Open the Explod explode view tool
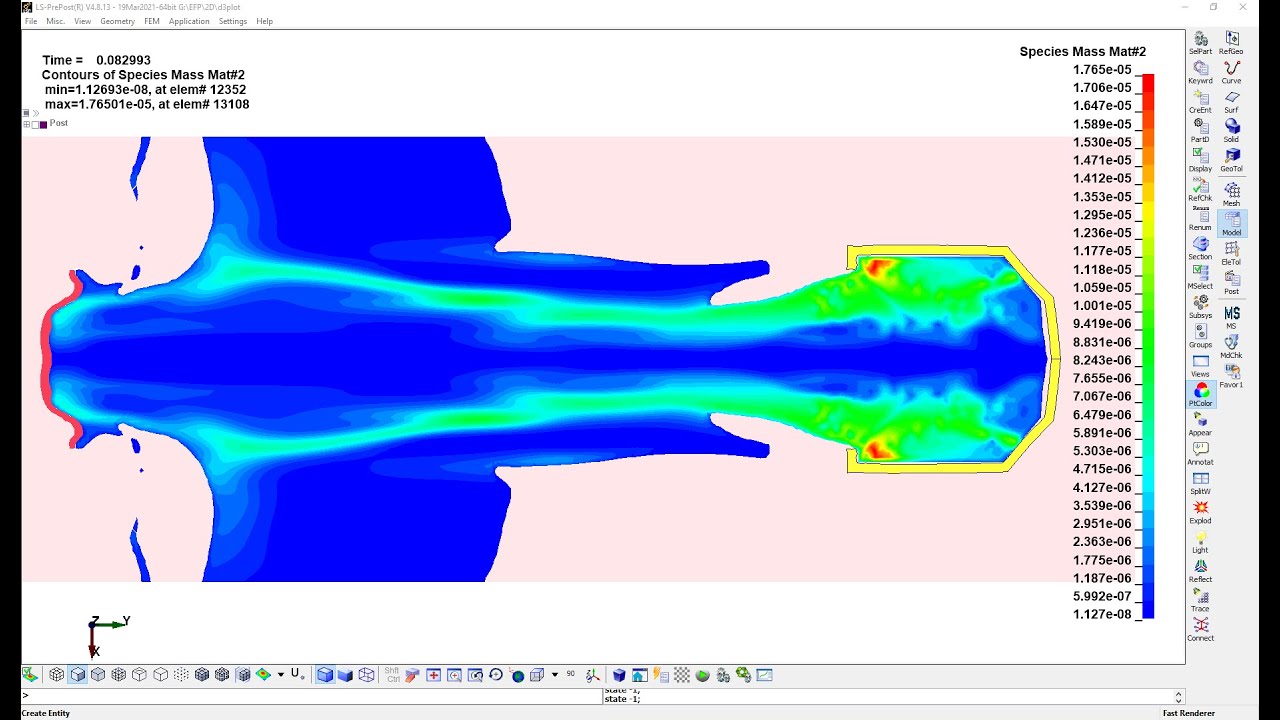The height and width of the screenshot is (720, 1280). coord(1200,512)
